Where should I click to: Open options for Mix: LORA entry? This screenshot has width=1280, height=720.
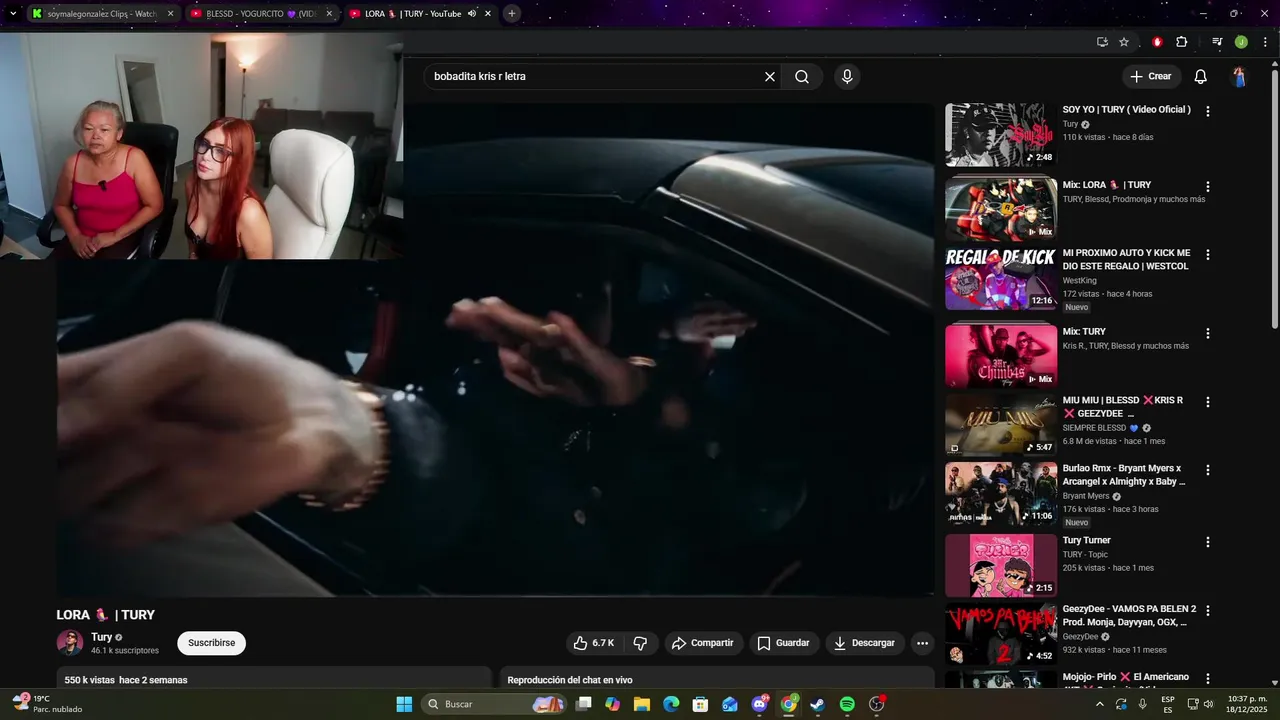1208,187
